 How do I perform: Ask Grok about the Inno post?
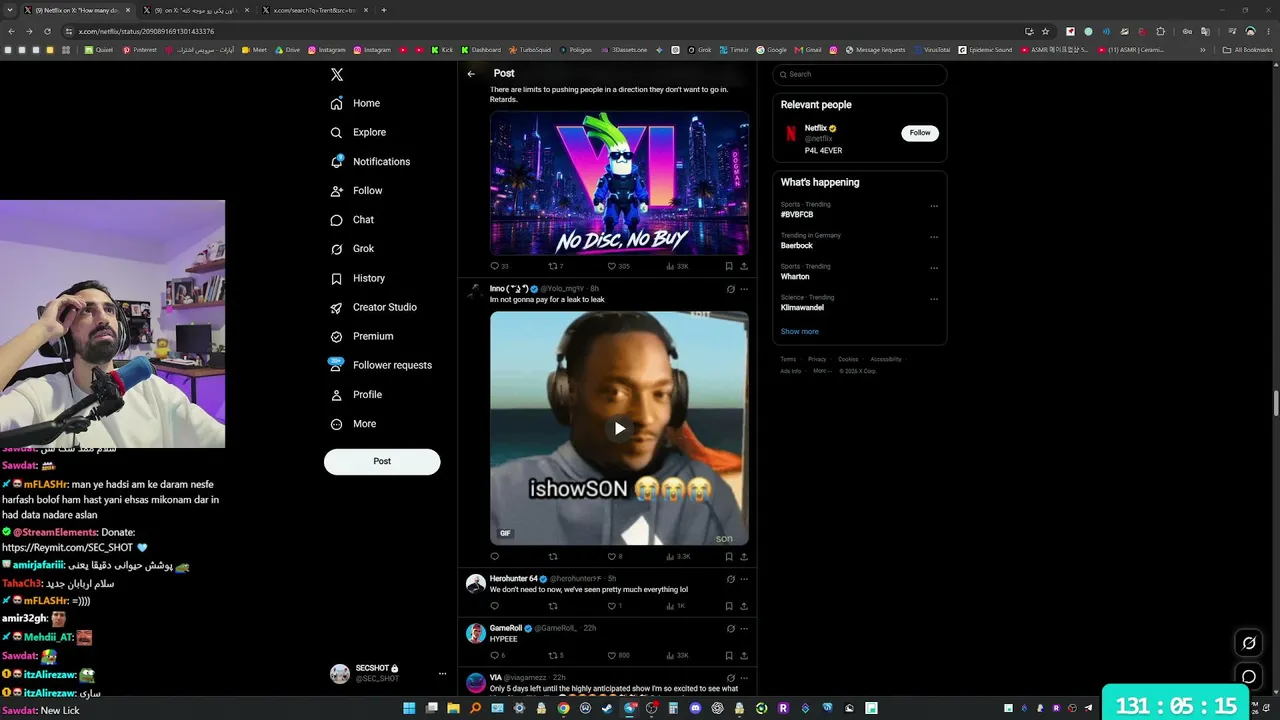pos(730,289)
